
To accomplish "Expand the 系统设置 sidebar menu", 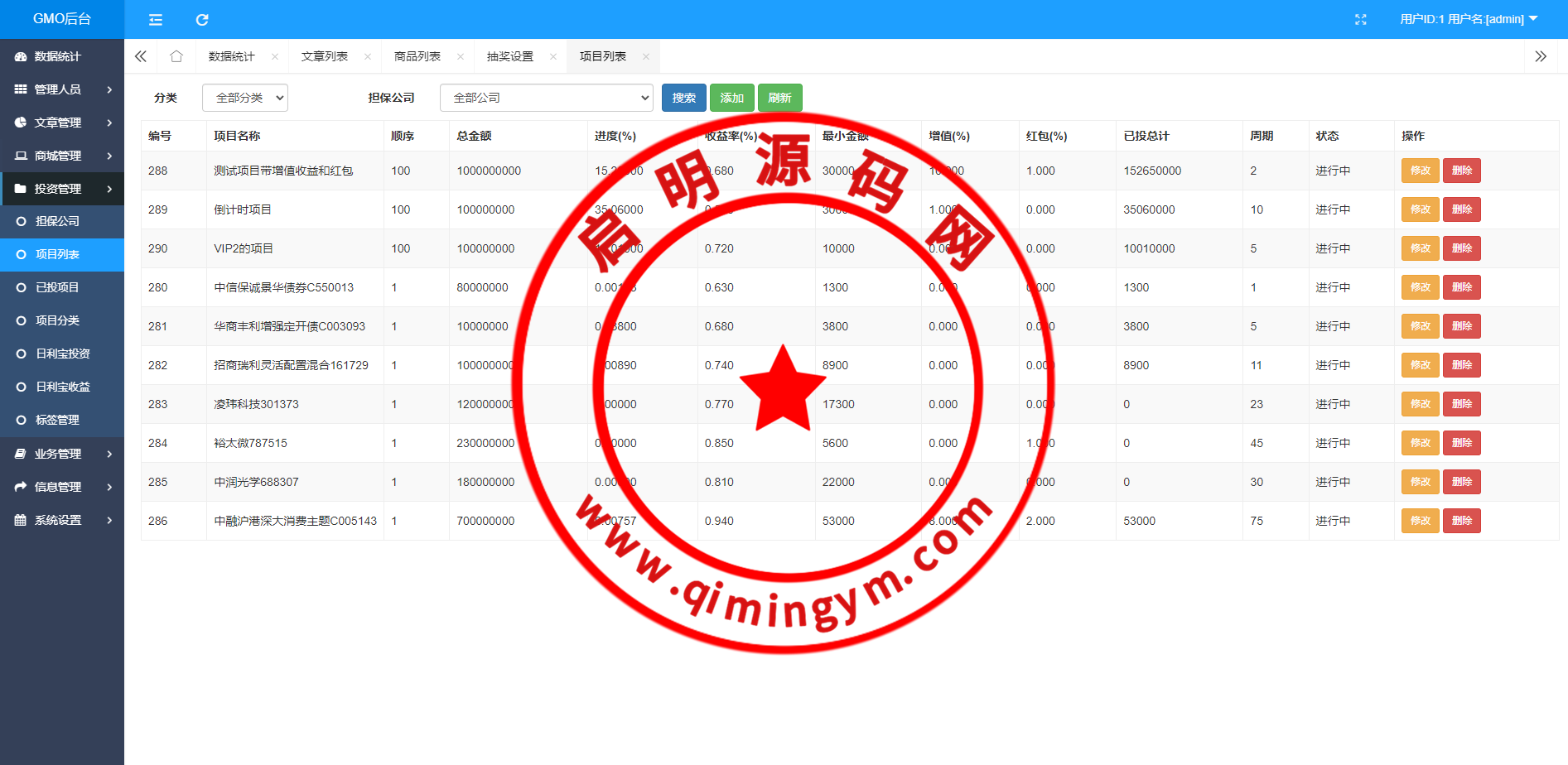I will tap(62, 520).
